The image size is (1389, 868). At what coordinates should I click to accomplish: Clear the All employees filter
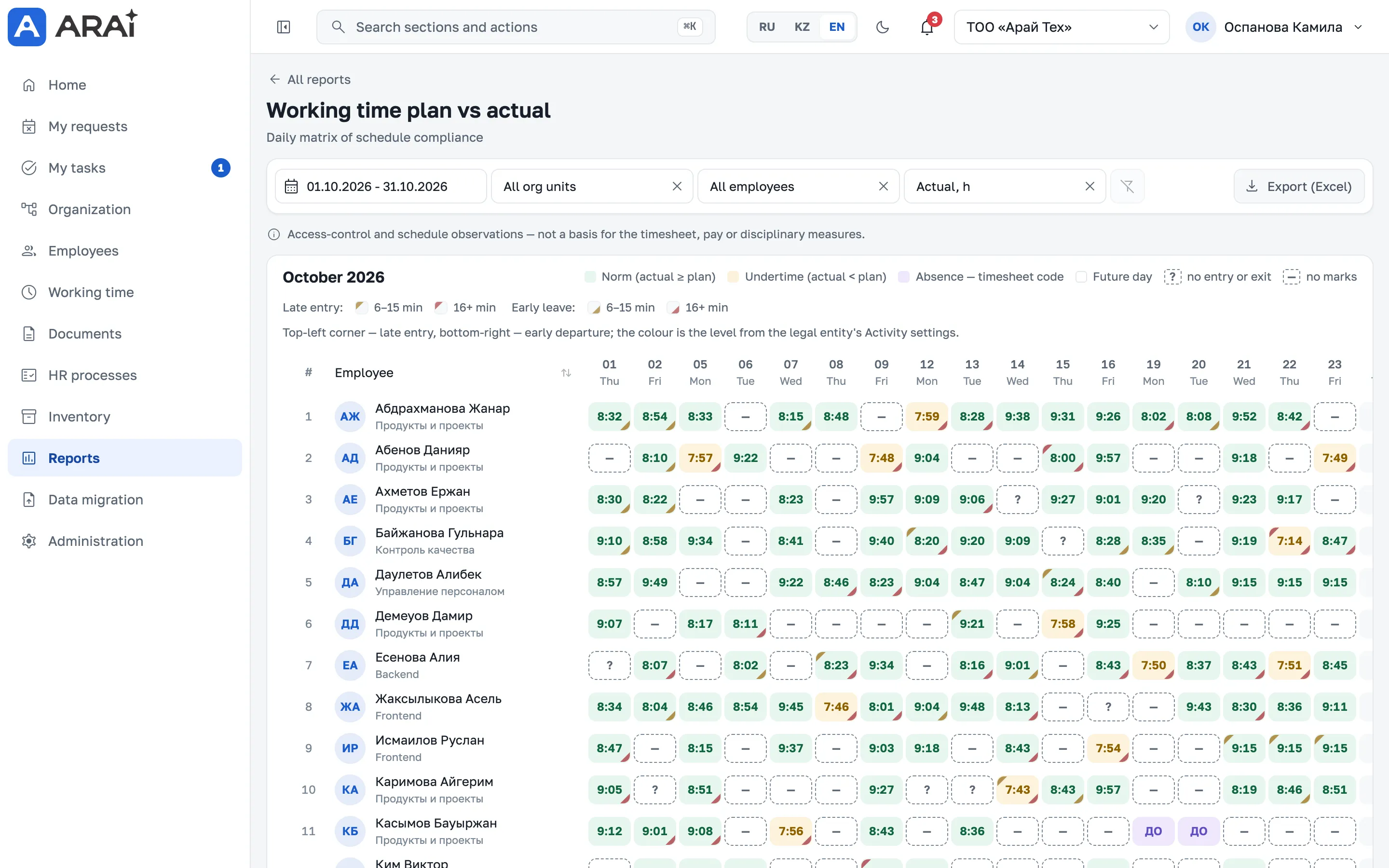click(884, 187)
